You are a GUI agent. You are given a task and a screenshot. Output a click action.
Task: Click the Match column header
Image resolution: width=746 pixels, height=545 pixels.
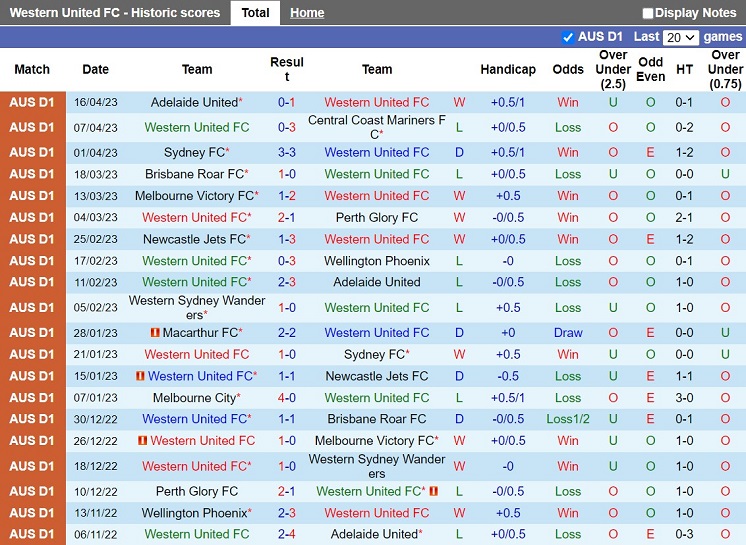coord(32,69)
